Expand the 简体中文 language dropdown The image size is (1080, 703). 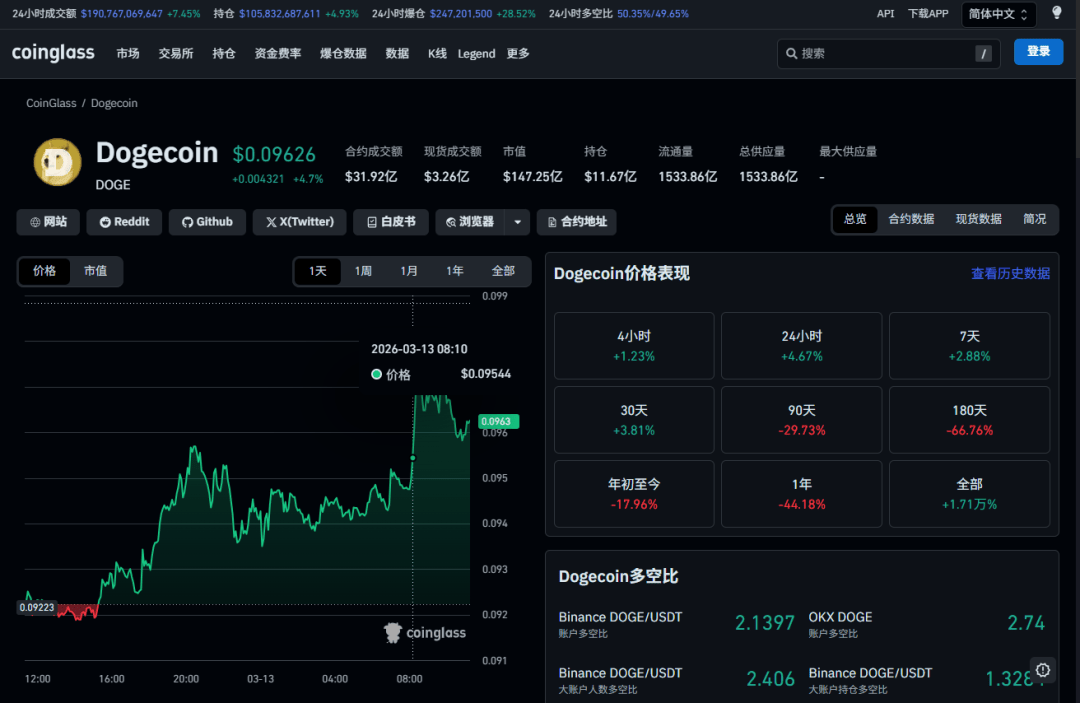[x=999, y=14]
